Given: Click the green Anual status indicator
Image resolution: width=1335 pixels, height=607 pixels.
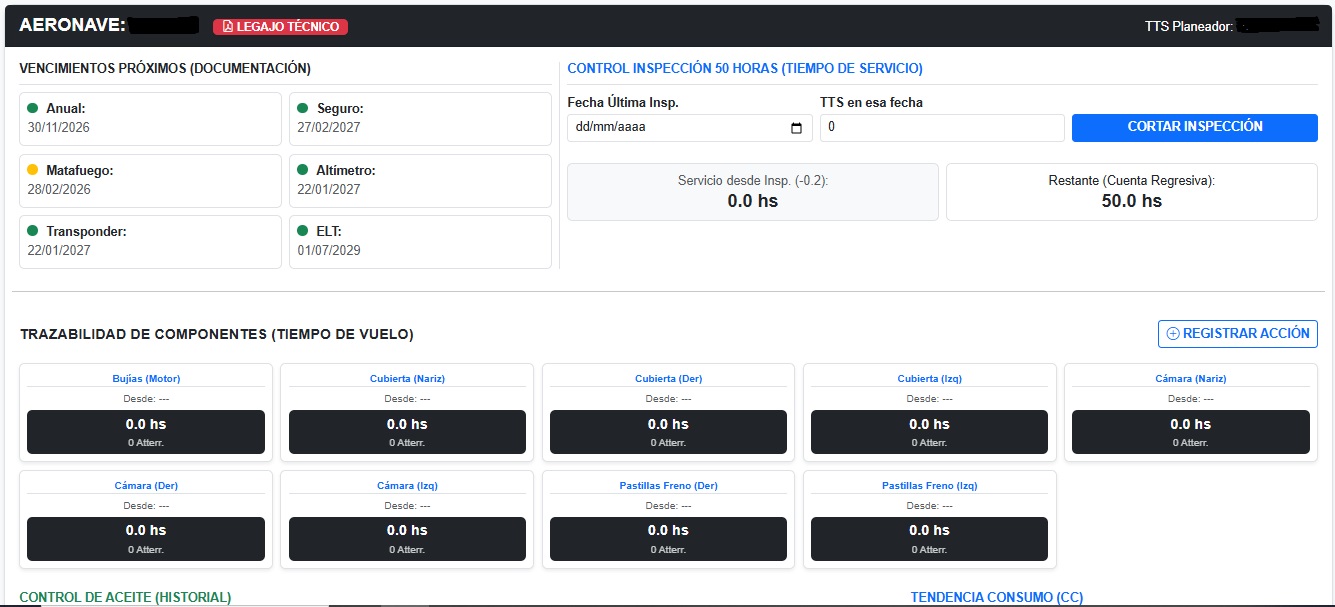Looking at the screenshot, I should point(33,108).
